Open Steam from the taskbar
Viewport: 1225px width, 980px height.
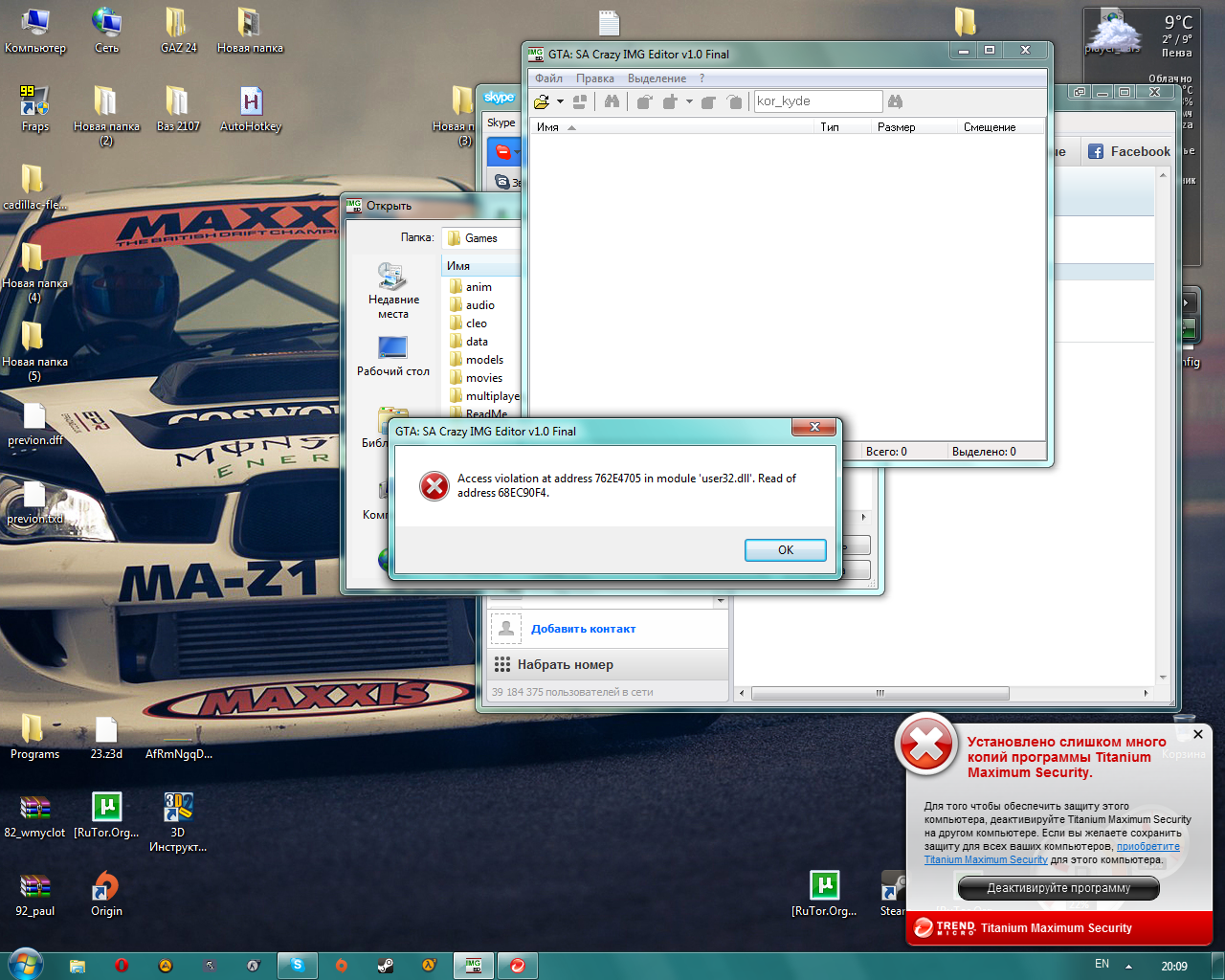pos(386,966)
